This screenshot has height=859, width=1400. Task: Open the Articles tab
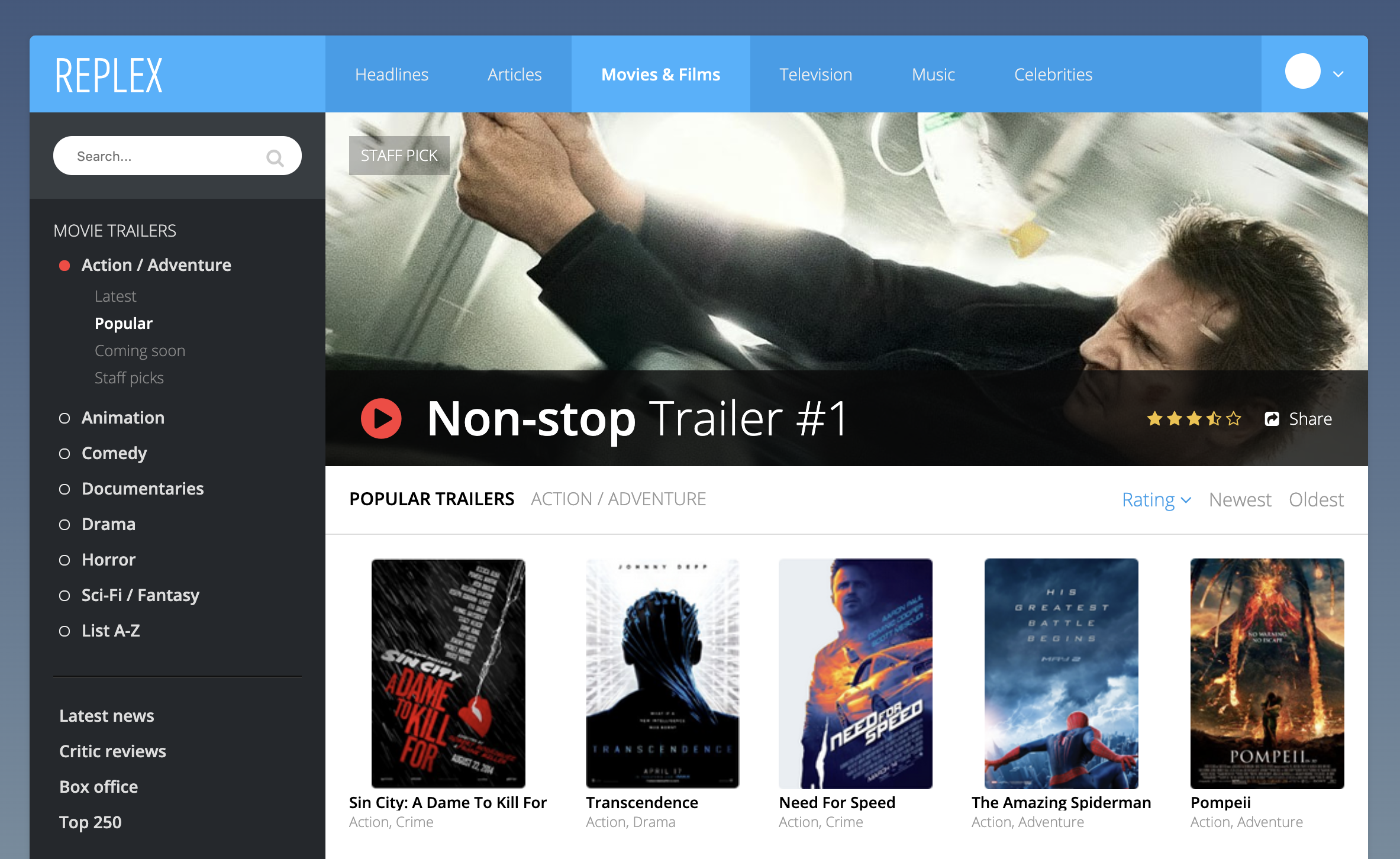click(x=514, y=75)
